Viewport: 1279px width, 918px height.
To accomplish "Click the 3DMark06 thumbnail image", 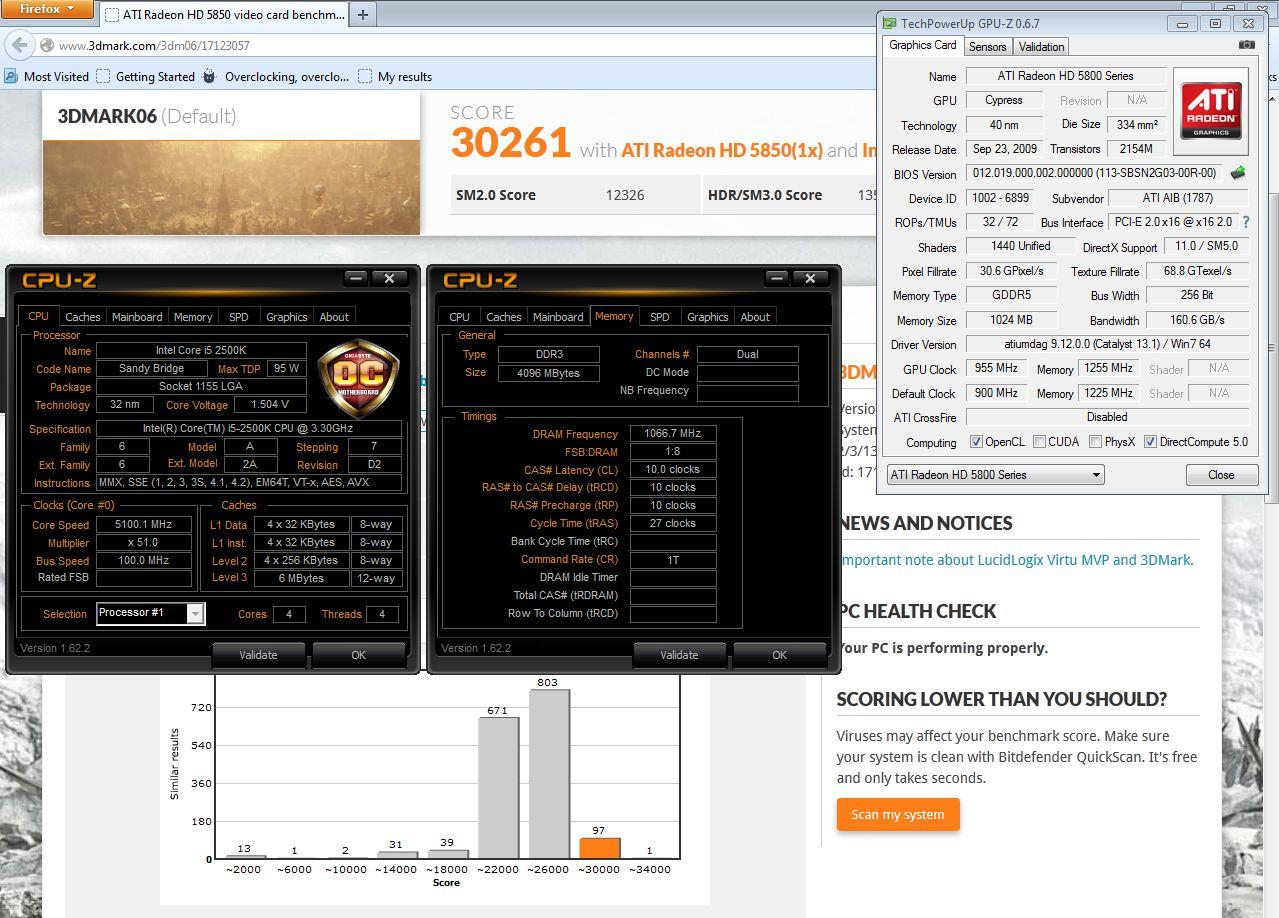I will pyautogui.click(x=231, y=187).
